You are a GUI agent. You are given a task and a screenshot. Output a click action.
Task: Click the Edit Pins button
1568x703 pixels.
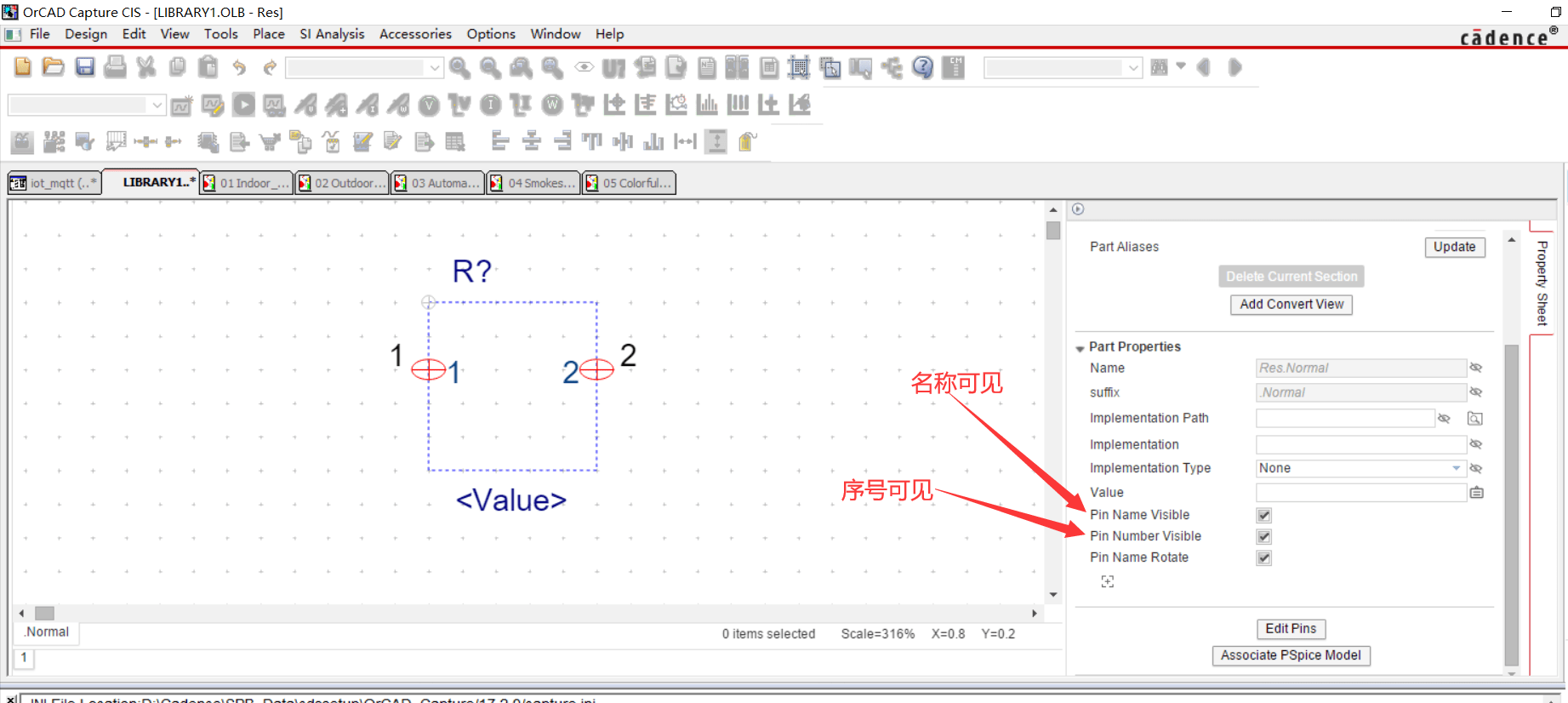click(1290, 629)
